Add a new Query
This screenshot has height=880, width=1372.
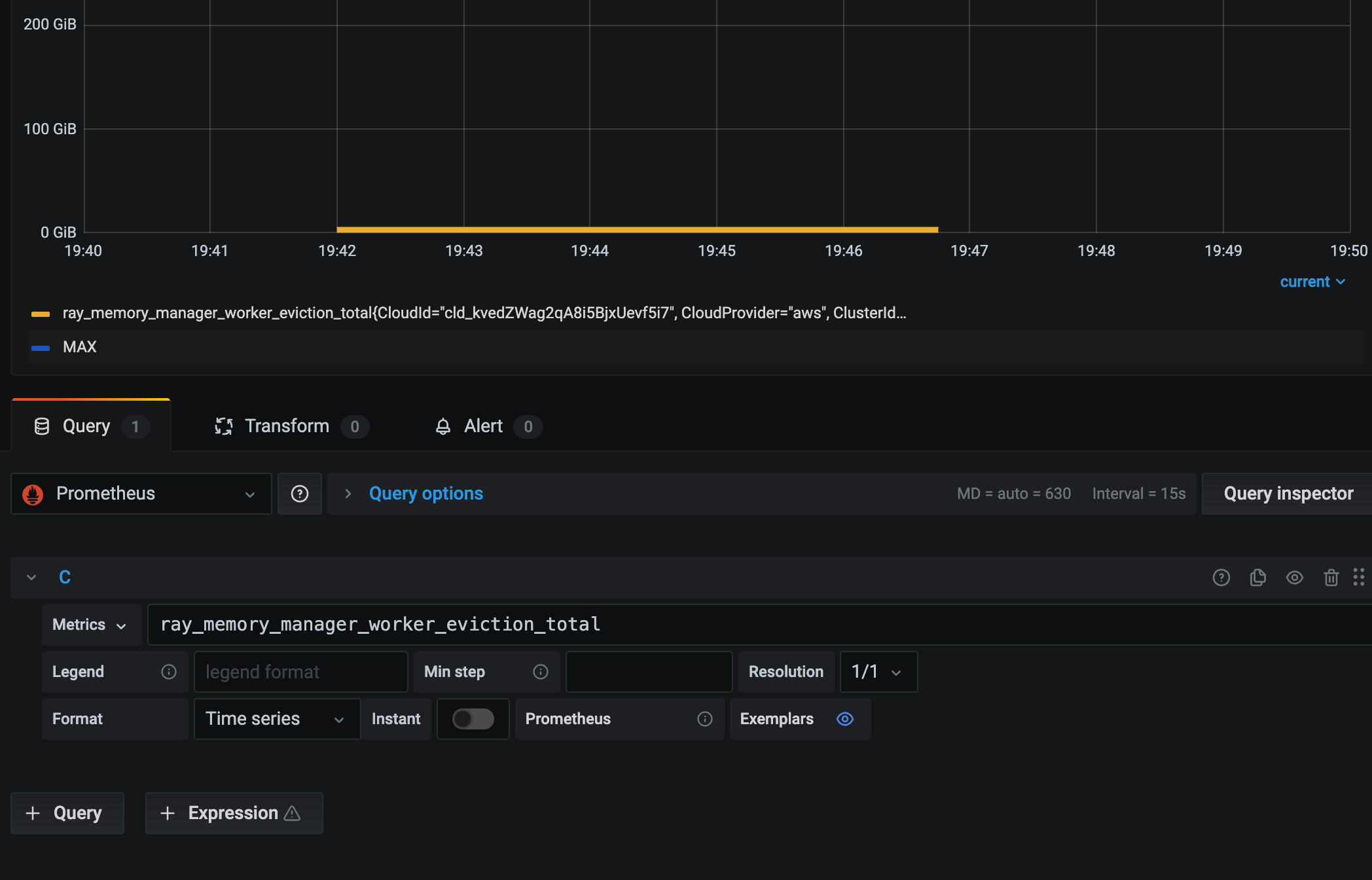pos(67,813)
